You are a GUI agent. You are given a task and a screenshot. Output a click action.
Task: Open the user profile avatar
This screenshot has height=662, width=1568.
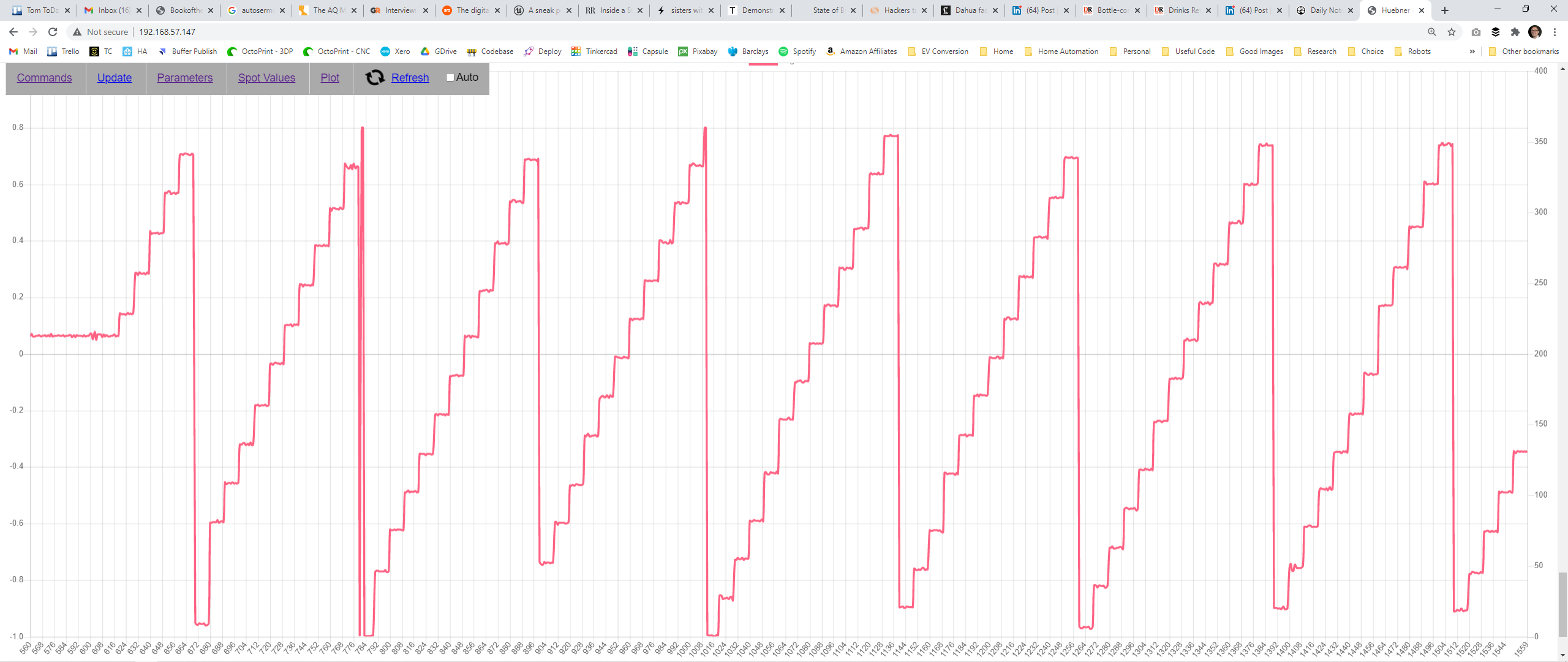pos(1535,32)
